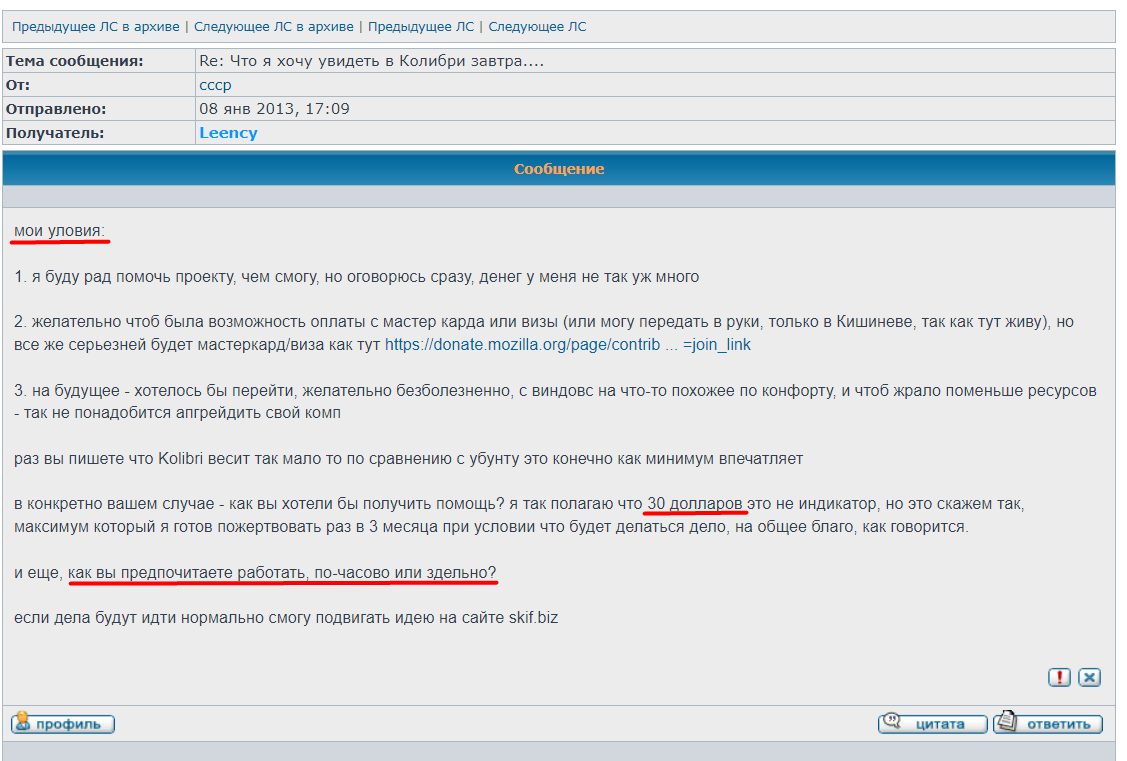Click the sent date 08 янв 2013
Viewport: 1127px width, 761px height.
[274, 109]
